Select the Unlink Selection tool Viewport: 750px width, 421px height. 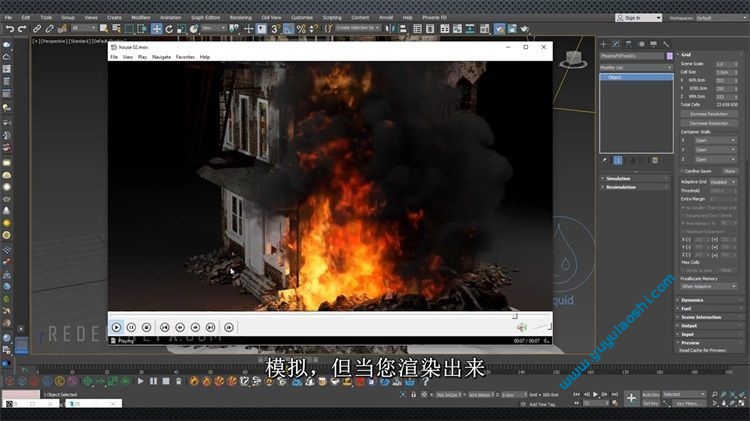point(49,29)
